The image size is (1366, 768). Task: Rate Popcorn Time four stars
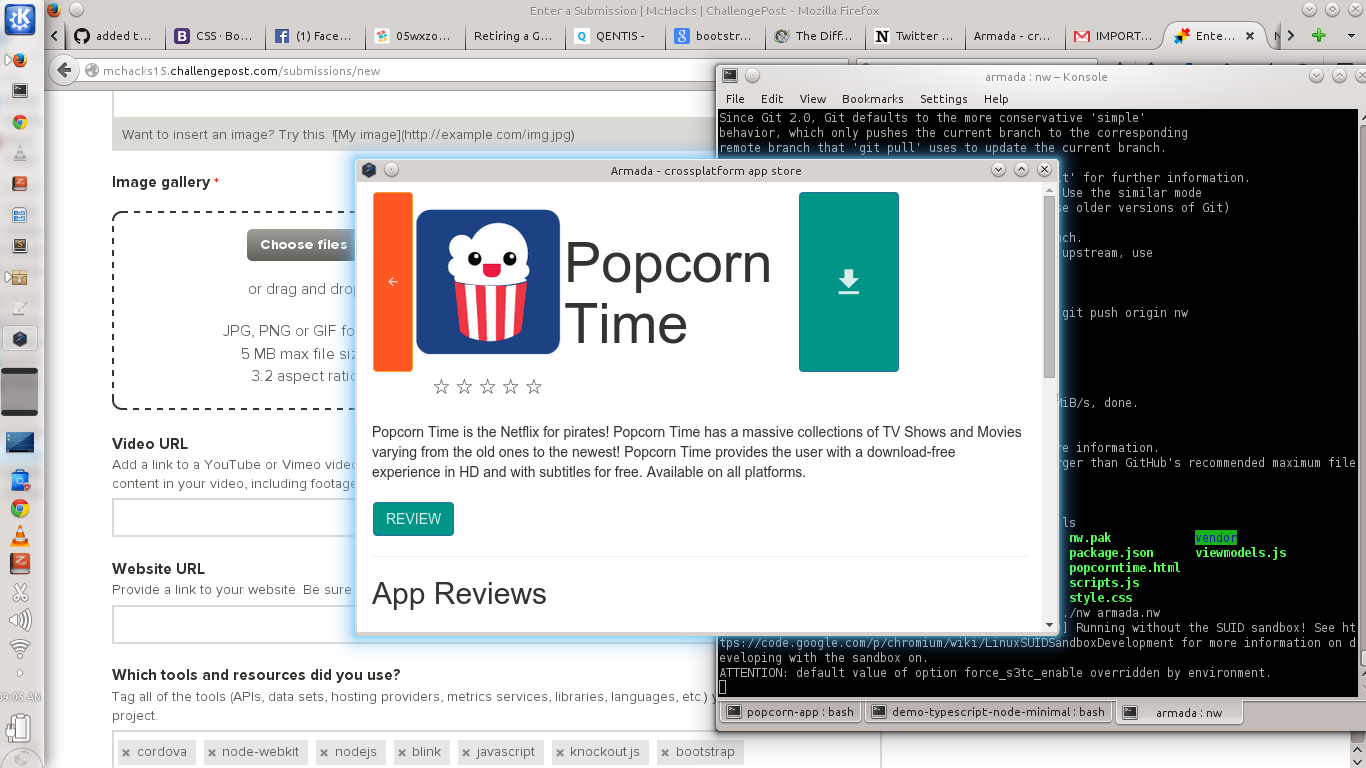point(510,387)
